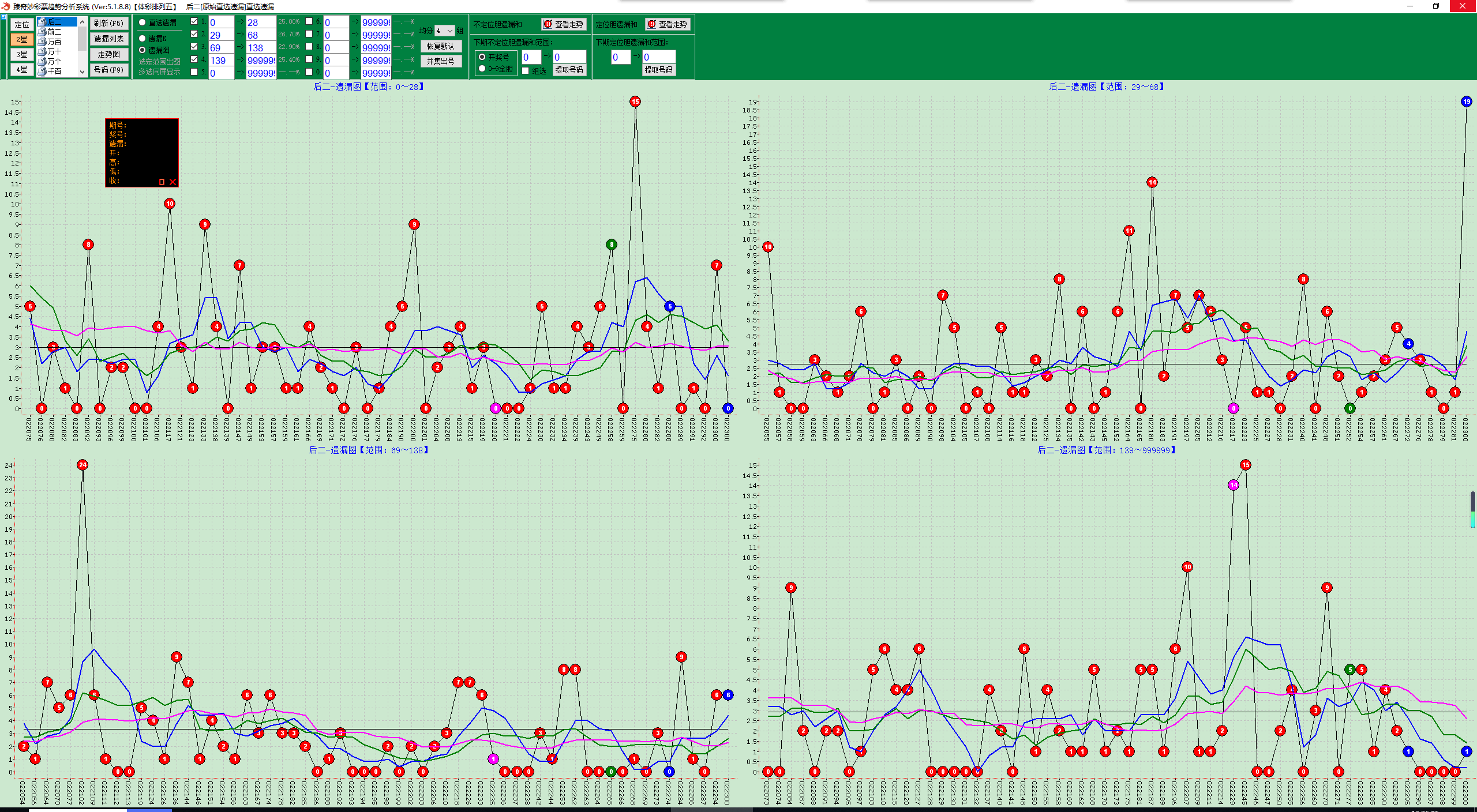Switch to the 3星 tab button

[x=22, y=54]
